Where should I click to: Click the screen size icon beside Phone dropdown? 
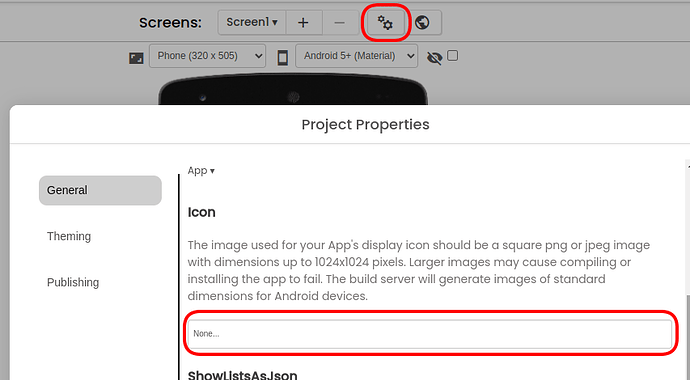[x=136, y=58]
